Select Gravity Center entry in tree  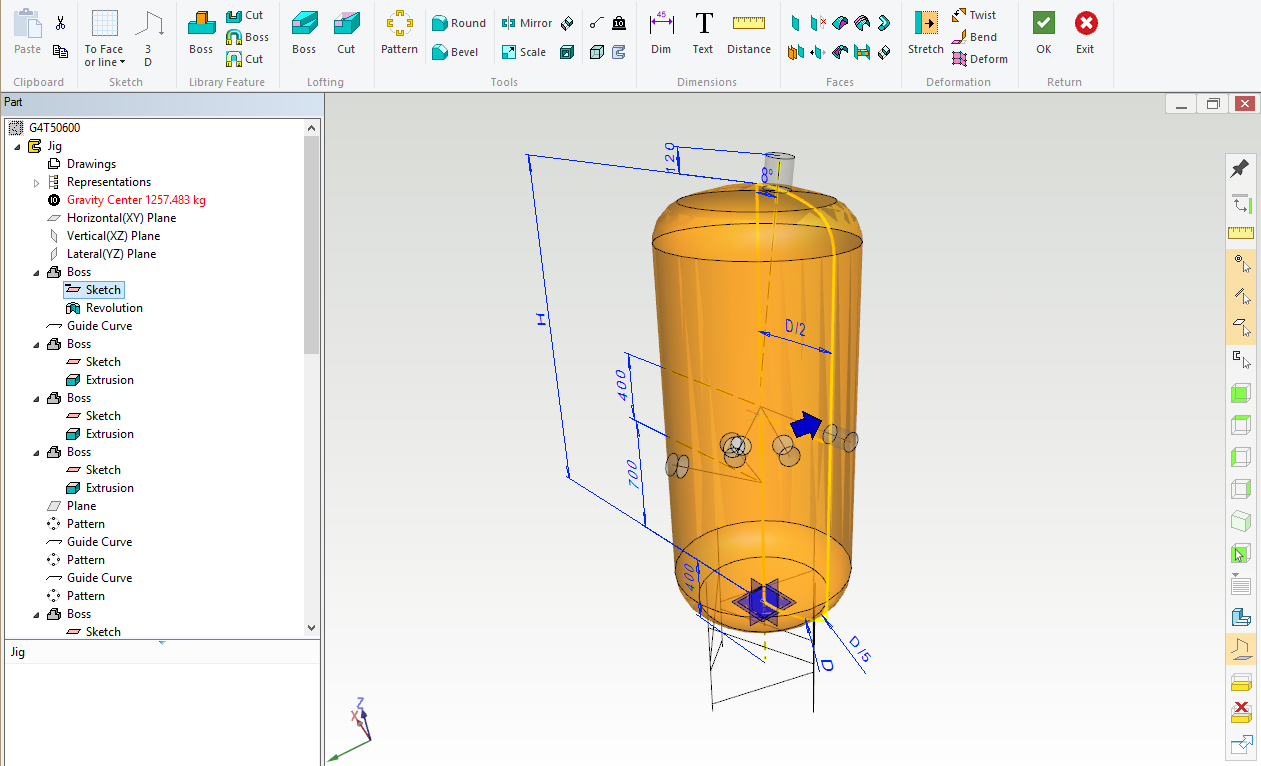coord(135,200)
